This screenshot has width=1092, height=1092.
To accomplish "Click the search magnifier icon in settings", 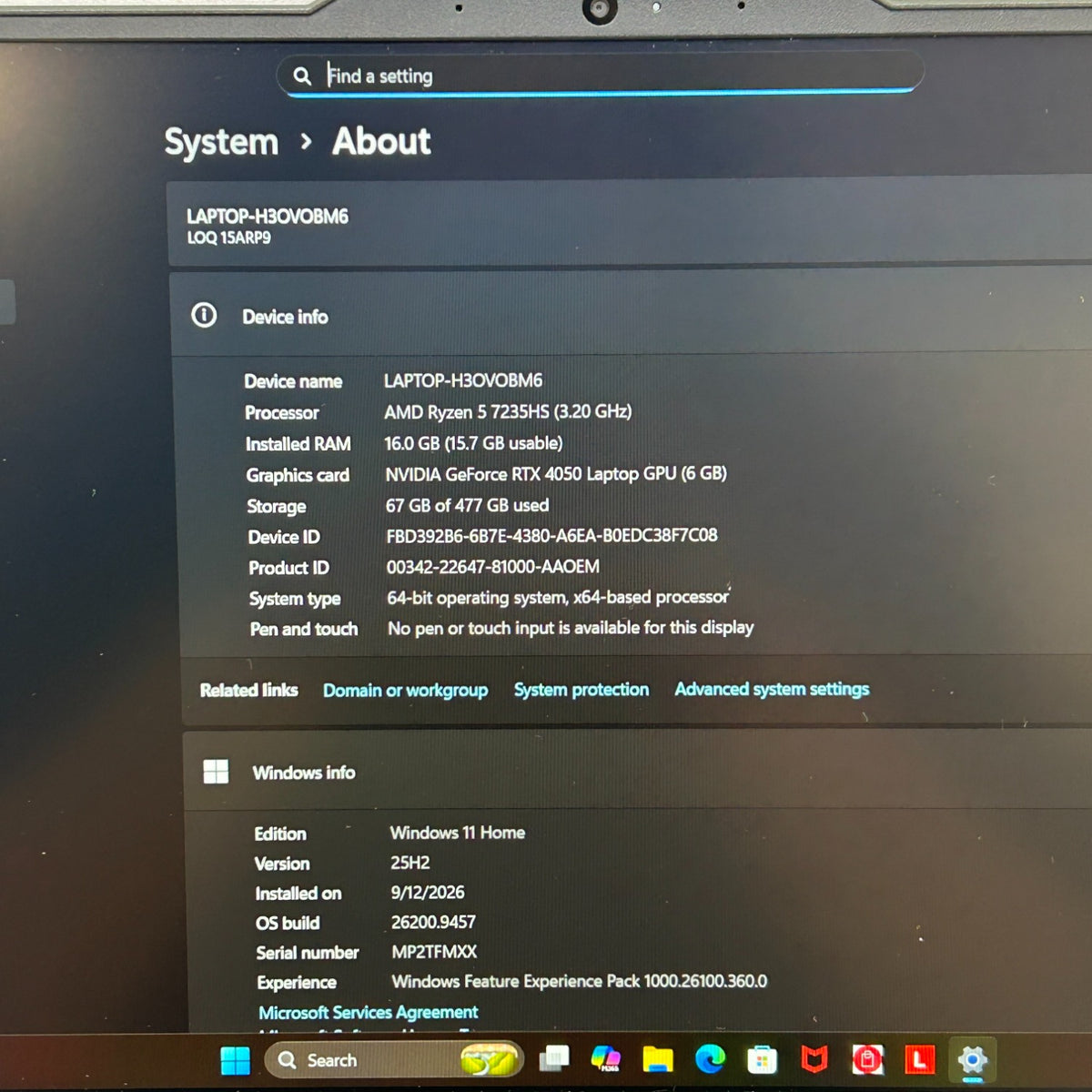I will [302, 76].
